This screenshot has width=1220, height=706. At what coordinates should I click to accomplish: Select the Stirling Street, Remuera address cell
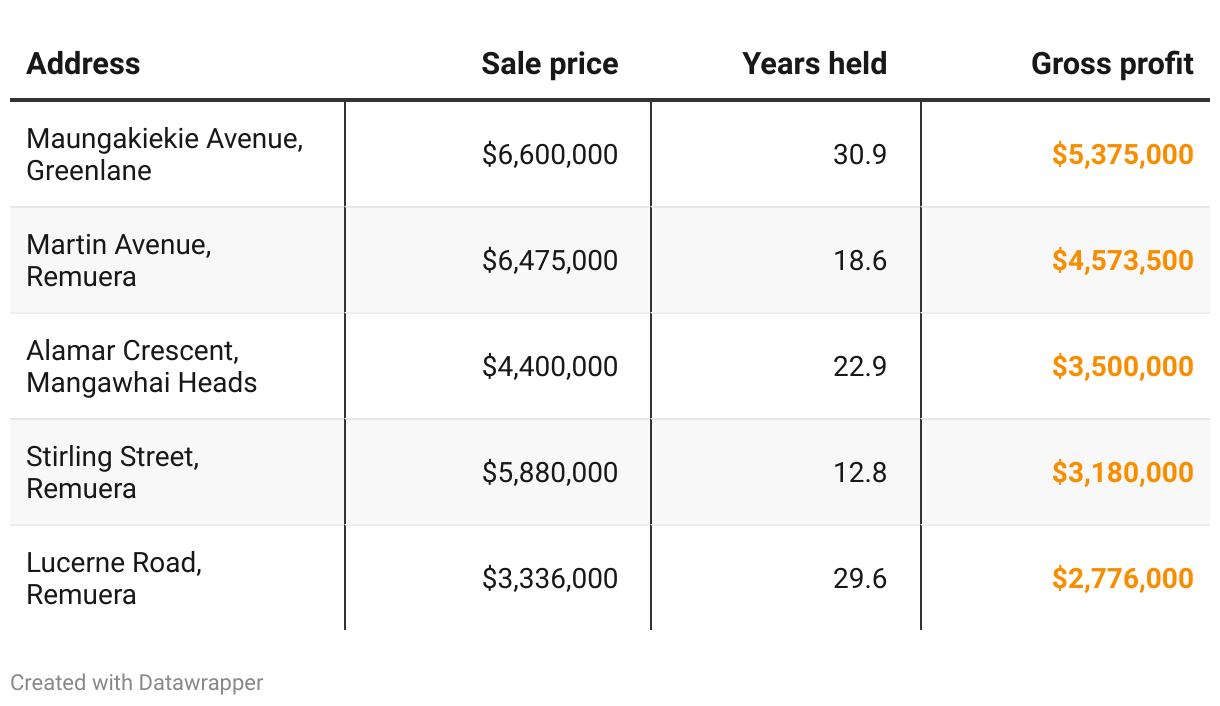coord(113,472)
